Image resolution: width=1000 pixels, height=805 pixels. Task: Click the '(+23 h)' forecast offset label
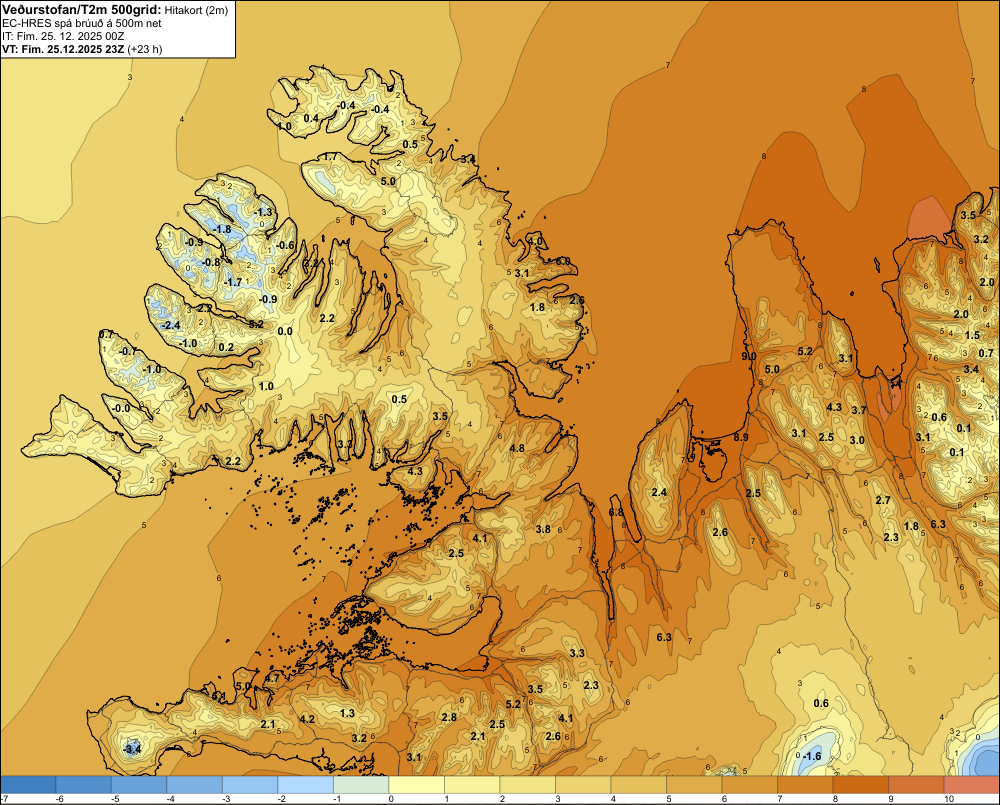click(x=145, y=49)
